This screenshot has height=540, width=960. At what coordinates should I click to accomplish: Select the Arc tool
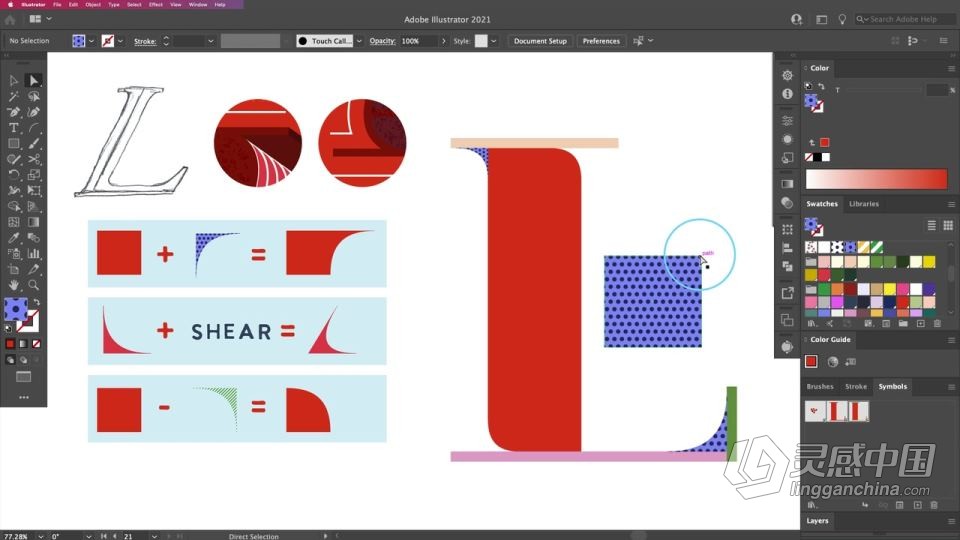tap(33, 128)
